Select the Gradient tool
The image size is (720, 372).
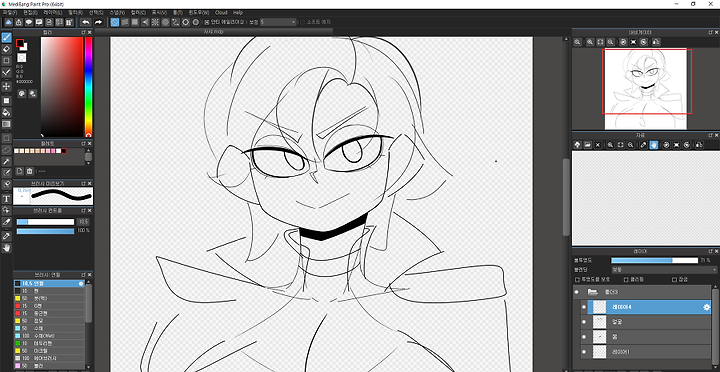point(6,124)
